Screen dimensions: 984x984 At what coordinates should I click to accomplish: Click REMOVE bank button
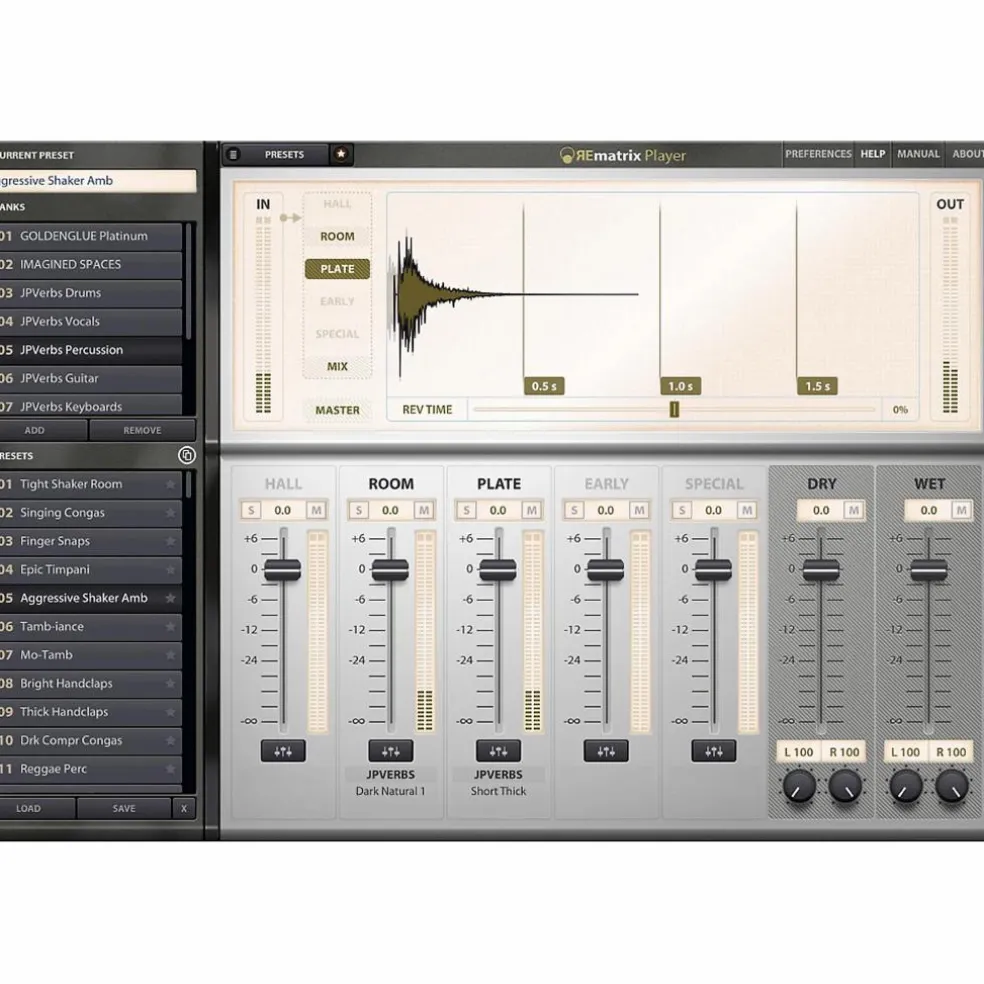pyautogui.click(x=142, y=430)
